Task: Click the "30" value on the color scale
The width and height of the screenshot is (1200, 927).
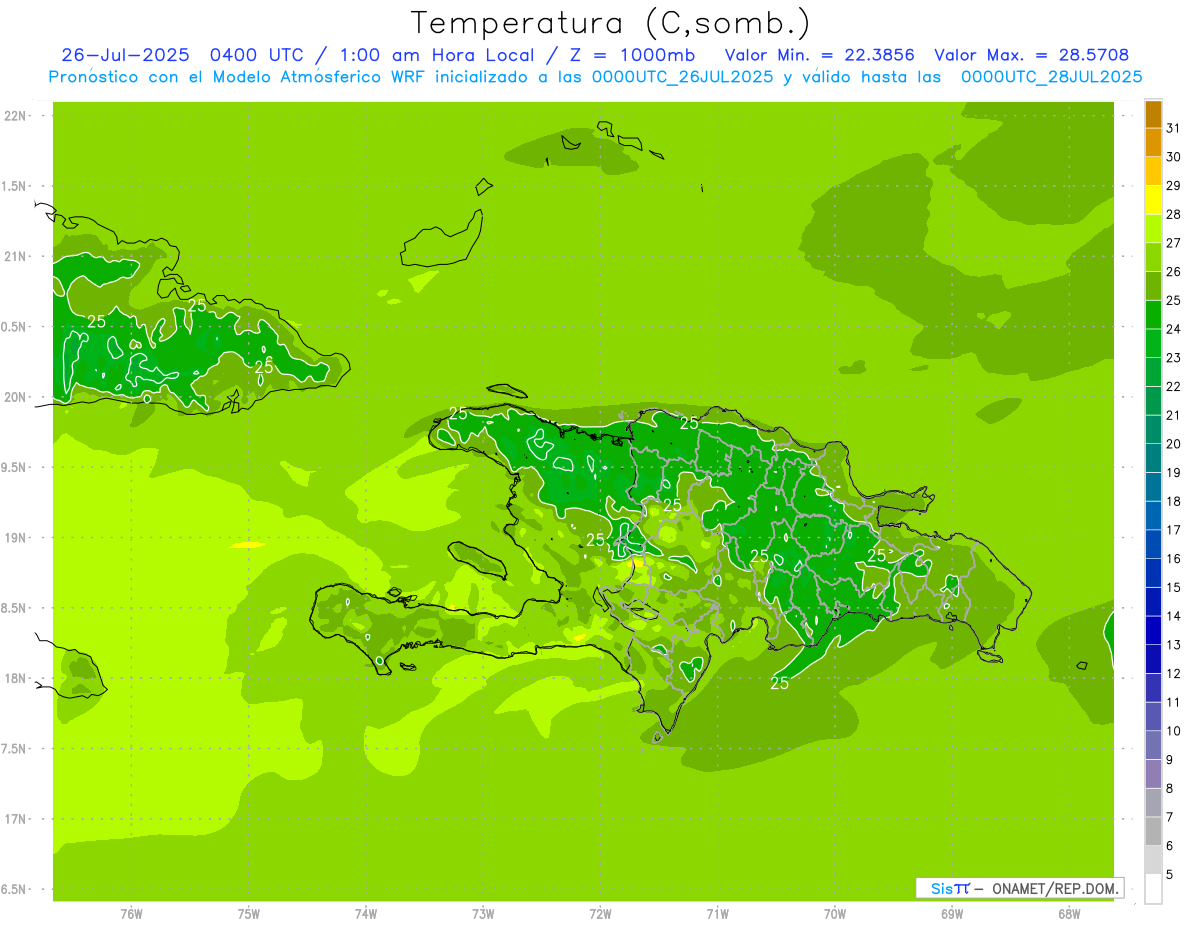Action: [x=1173, y=157]
